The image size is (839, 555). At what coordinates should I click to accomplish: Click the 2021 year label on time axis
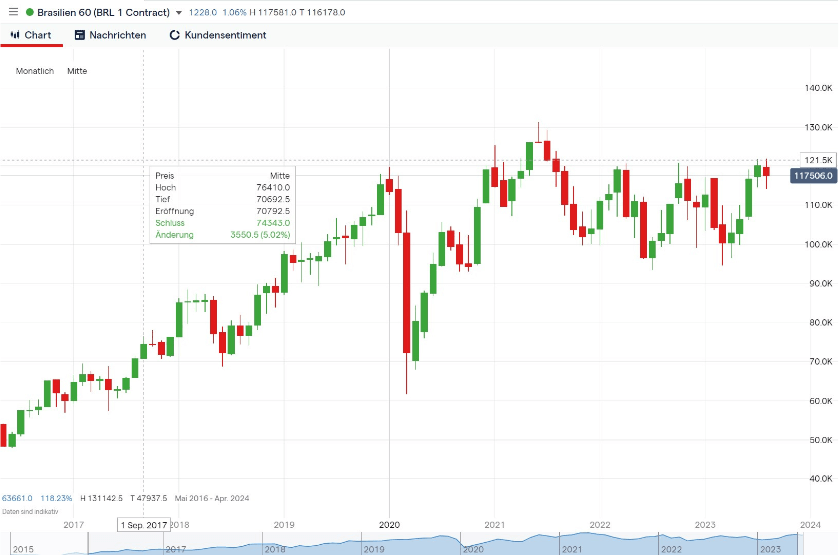494,525
